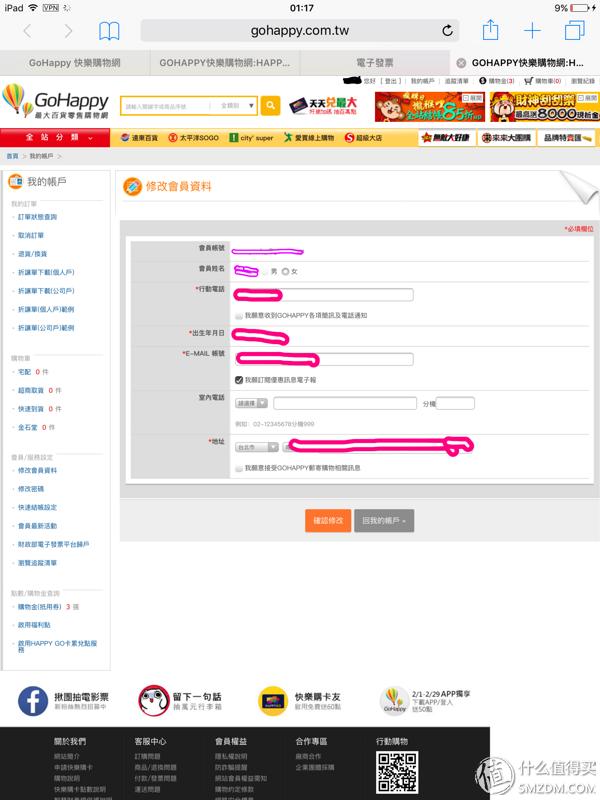This screenshot has width=600, height=800.
Task: Check 我願意收到GOHAPPY各項簡訊及電話通知 box
Action: 238,315
